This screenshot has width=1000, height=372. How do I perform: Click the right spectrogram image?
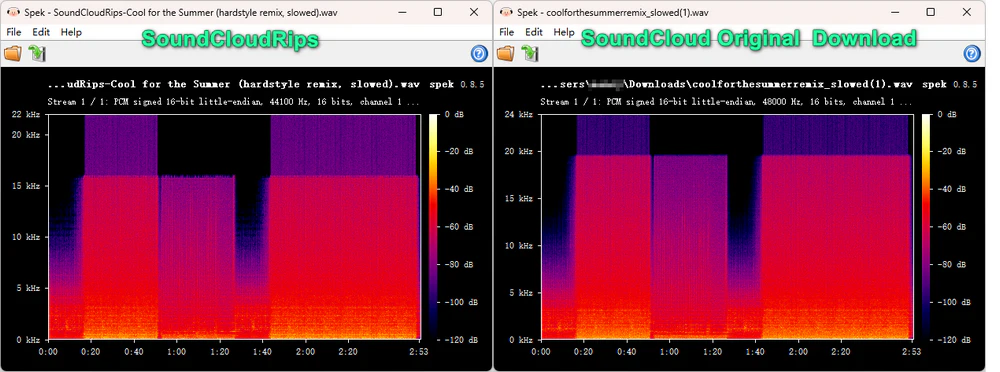click(726, 227)
